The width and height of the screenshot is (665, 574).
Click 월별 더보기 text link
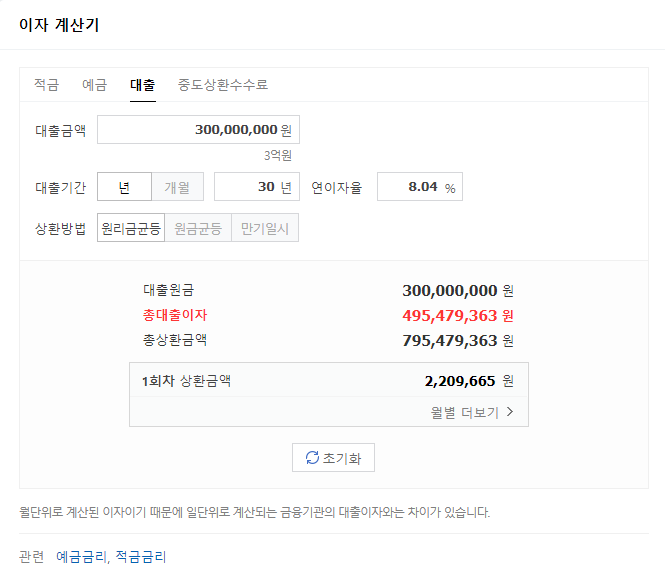click(x=464, y=411)
